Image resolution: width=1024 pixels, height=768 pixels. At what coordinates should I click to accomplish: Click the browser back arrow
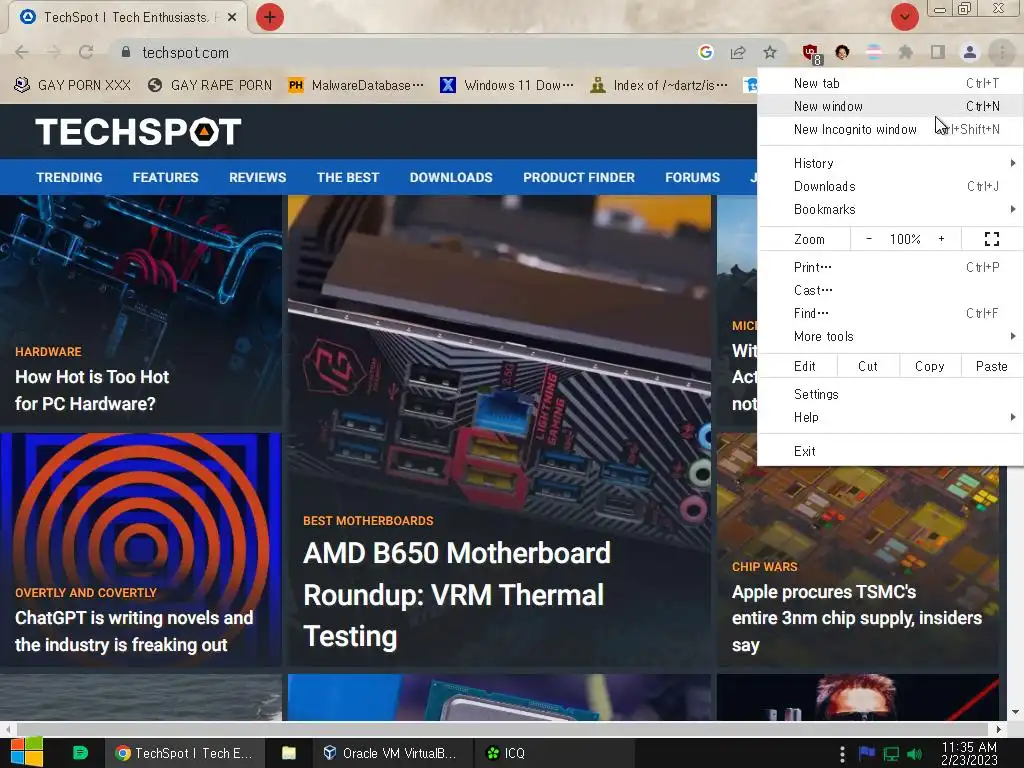[22, 52]
